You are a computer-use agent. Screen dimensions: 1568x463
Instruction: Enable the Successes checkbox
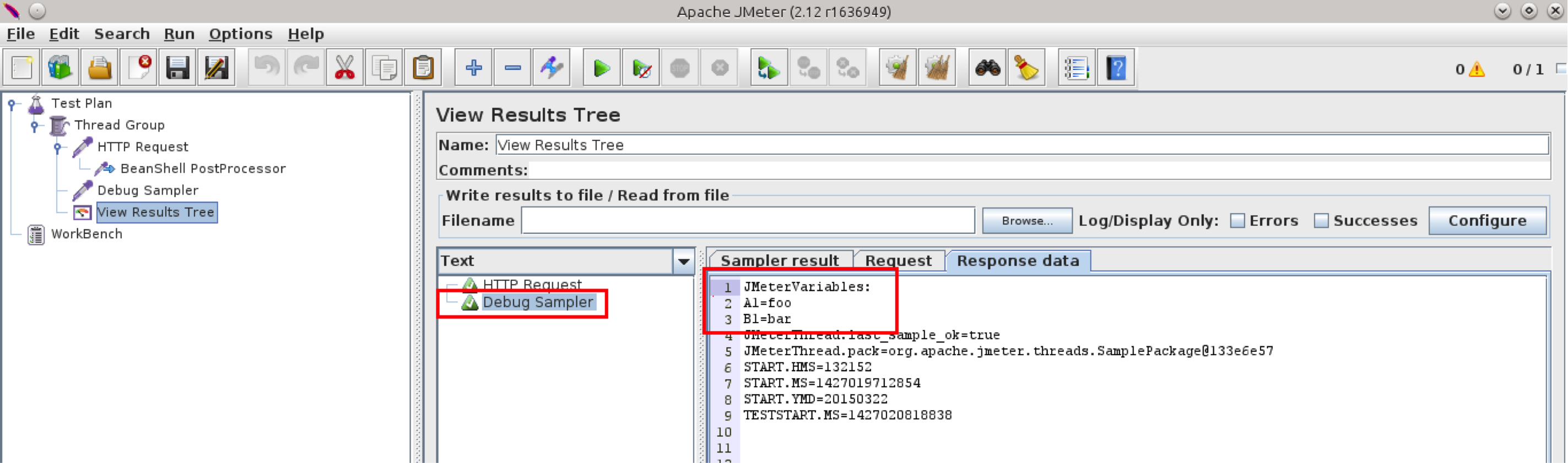[1322, 221]
